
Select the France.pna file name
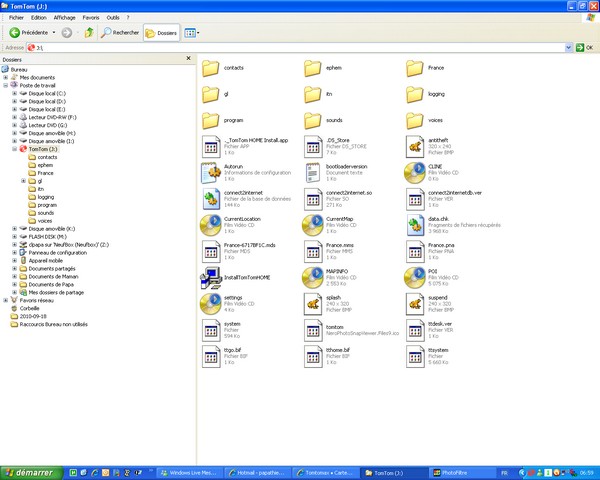pyautogui.click(x=441, y=245)
